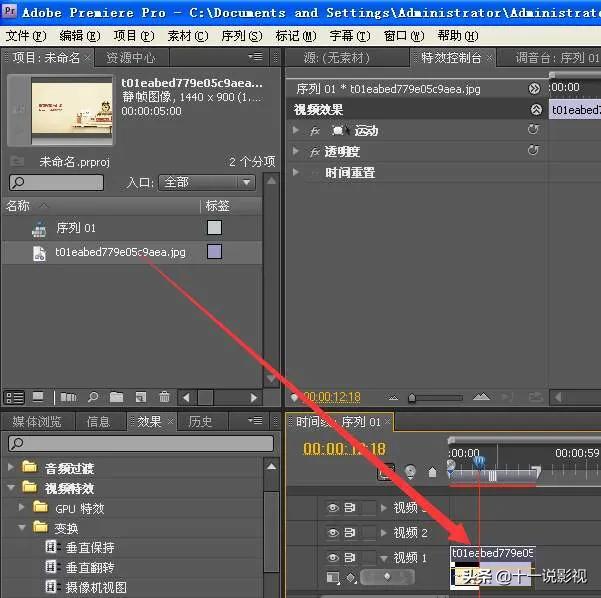Toggle eye visibility of 视频 2 track
This screenshot has height=598, width=601.
pyautogui.click(x=333, y=532)
